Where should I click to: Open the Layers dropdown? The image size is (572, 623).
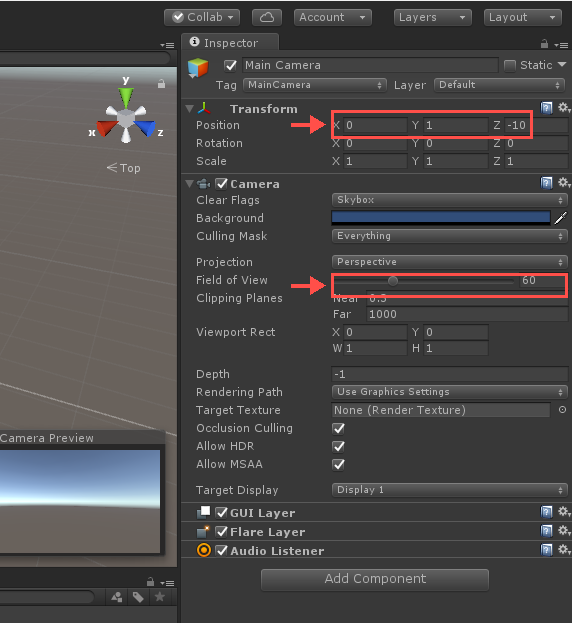(x=433, y=17)
